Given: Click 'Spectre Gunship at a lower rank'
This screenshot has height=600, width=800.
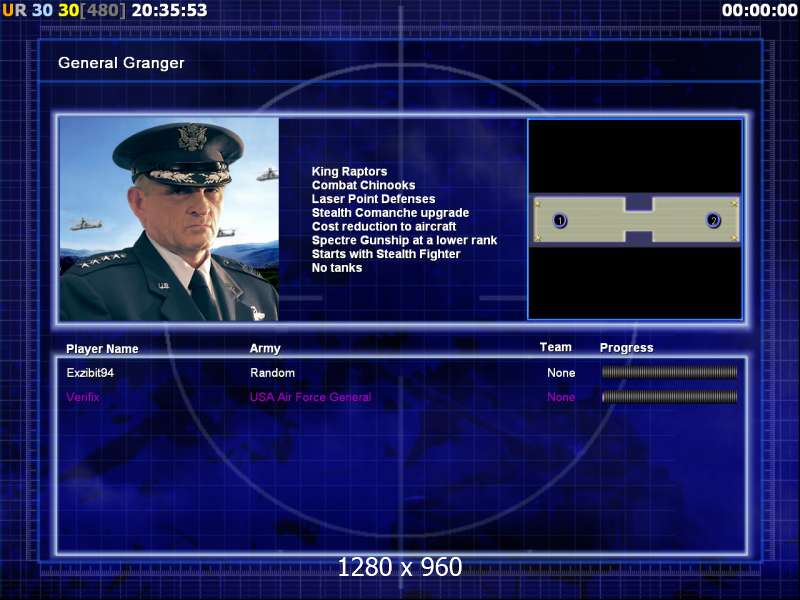Looking at the screenshot, I should coord(404,240).
